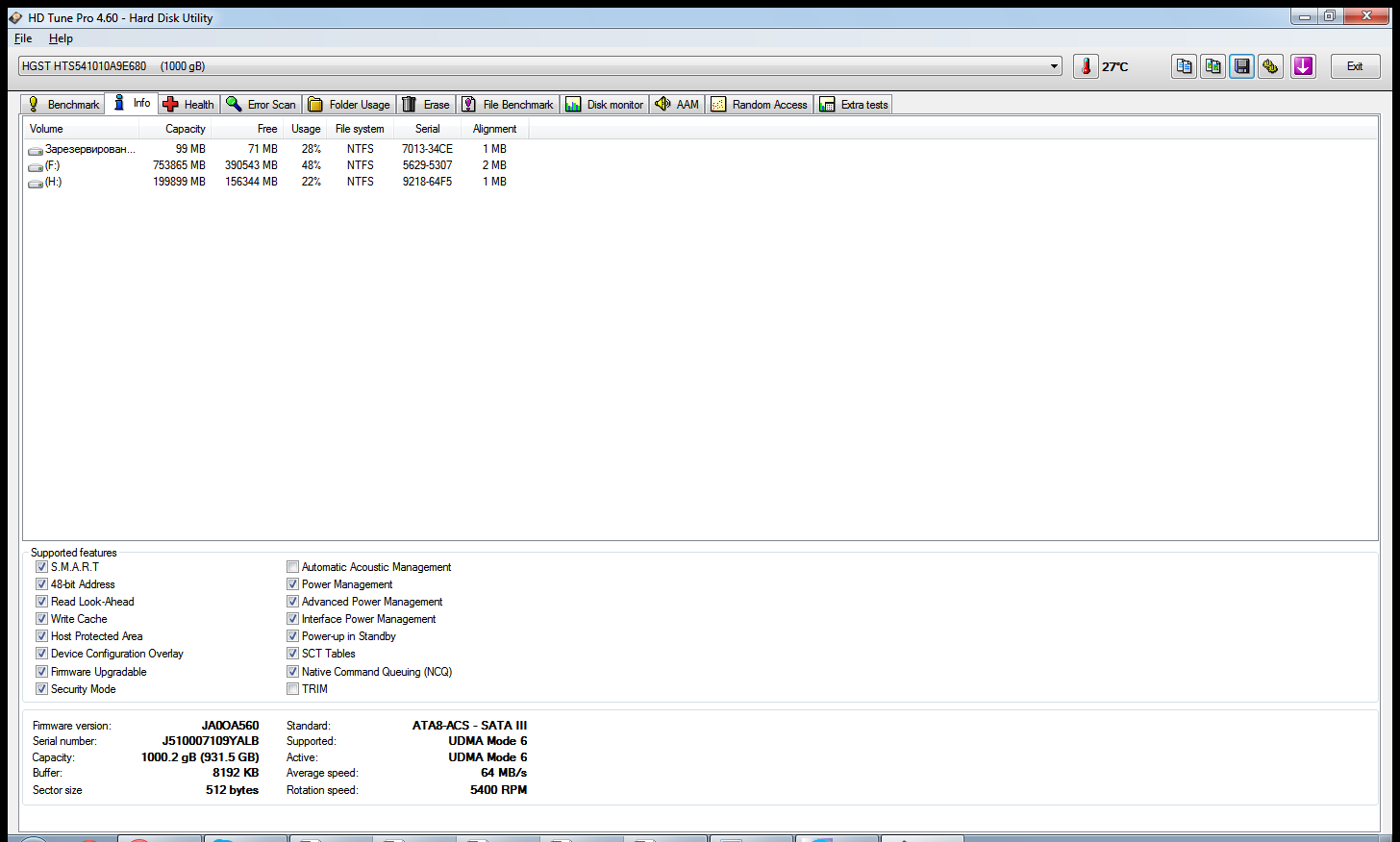
Task: Copy screenshot to clipboard icon
Action: [1213, 66]
